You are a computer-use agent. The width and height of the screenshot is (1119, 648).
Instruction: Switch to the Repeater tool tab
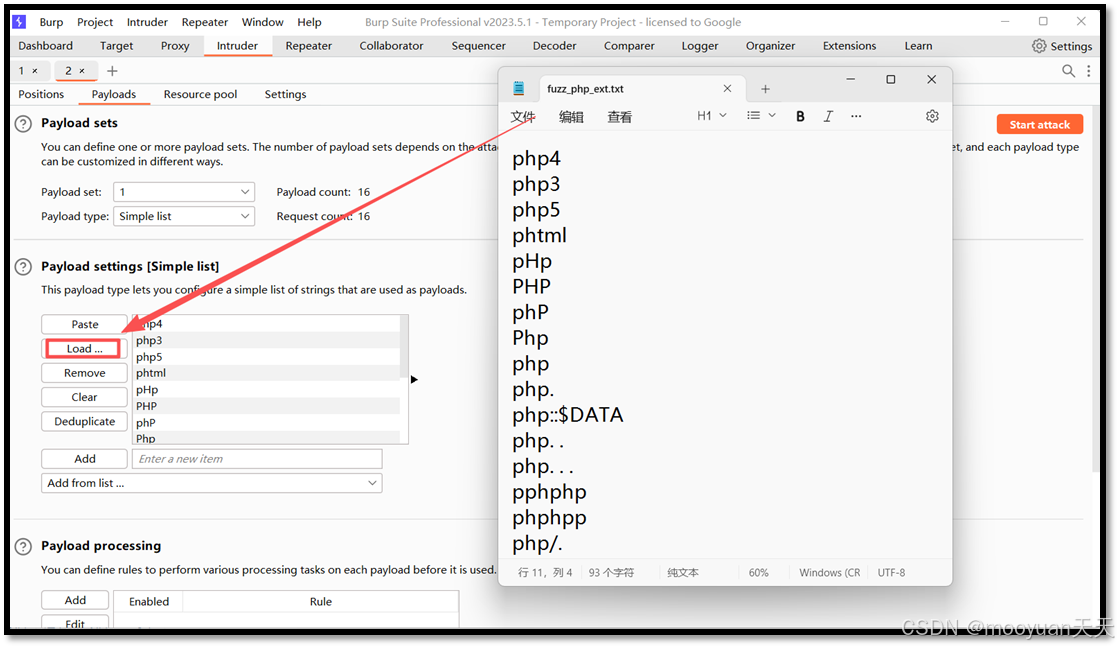tap(308, 46)
